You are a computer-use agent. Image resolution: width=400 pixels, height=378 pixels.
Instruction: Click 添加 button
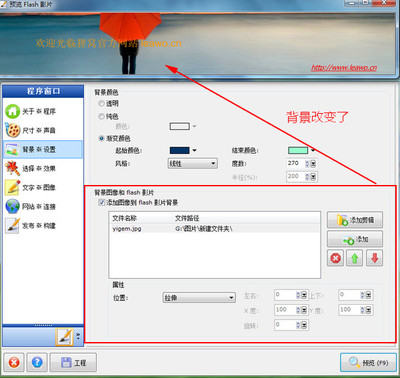[x=355, y=239]
